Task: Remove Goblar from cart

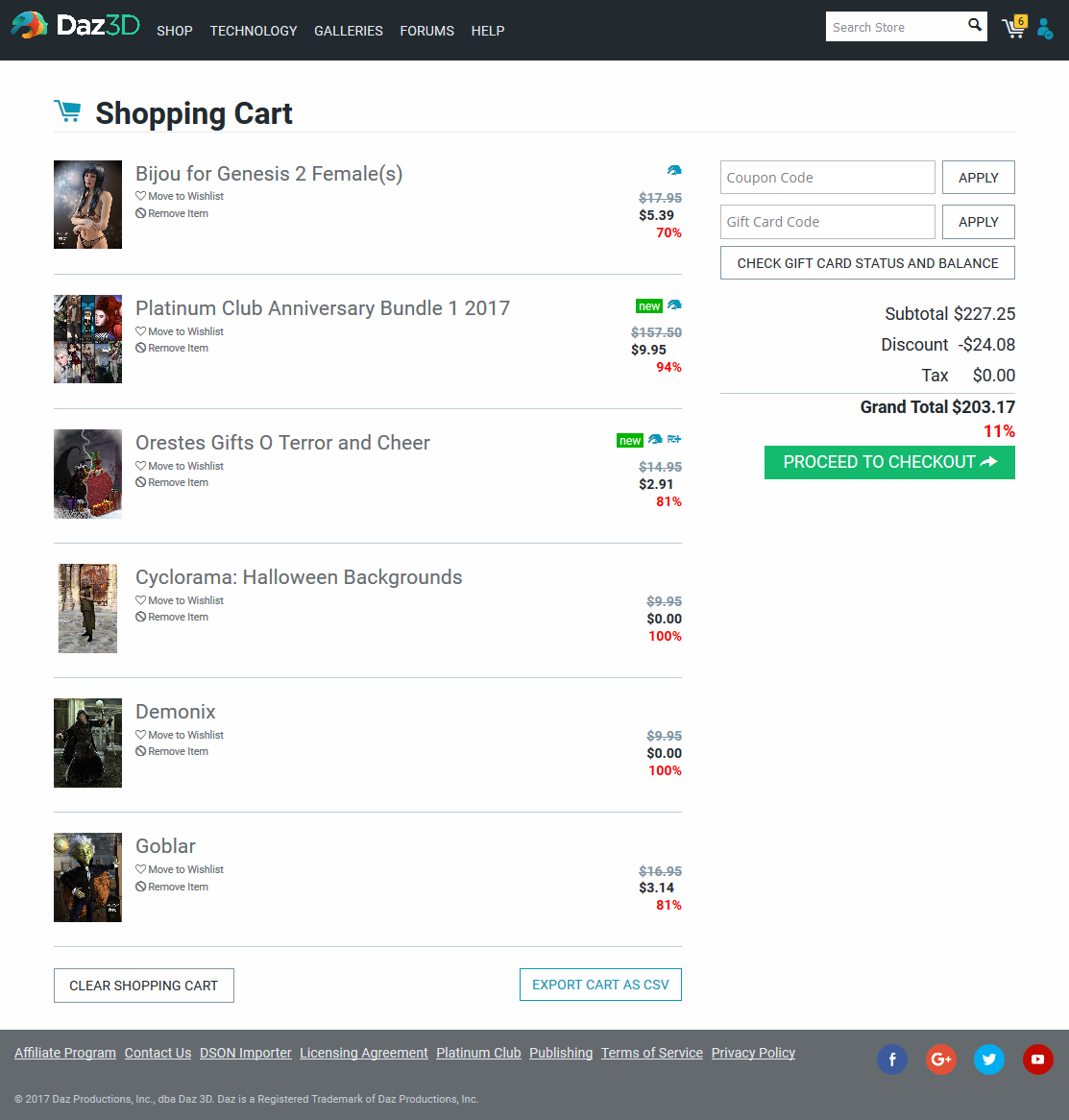Action: (x=172, y=887)
